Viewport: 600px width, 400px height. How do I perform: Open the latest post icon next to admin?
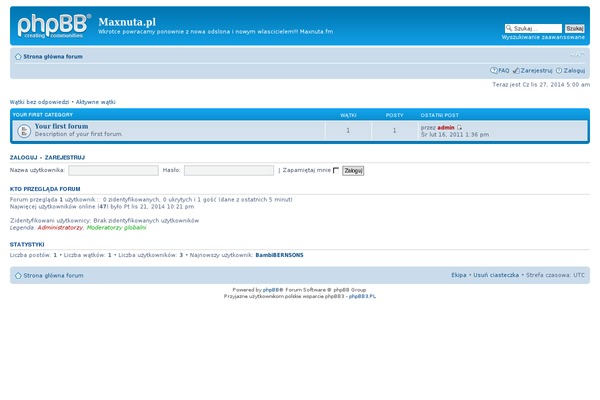[459, 127]
